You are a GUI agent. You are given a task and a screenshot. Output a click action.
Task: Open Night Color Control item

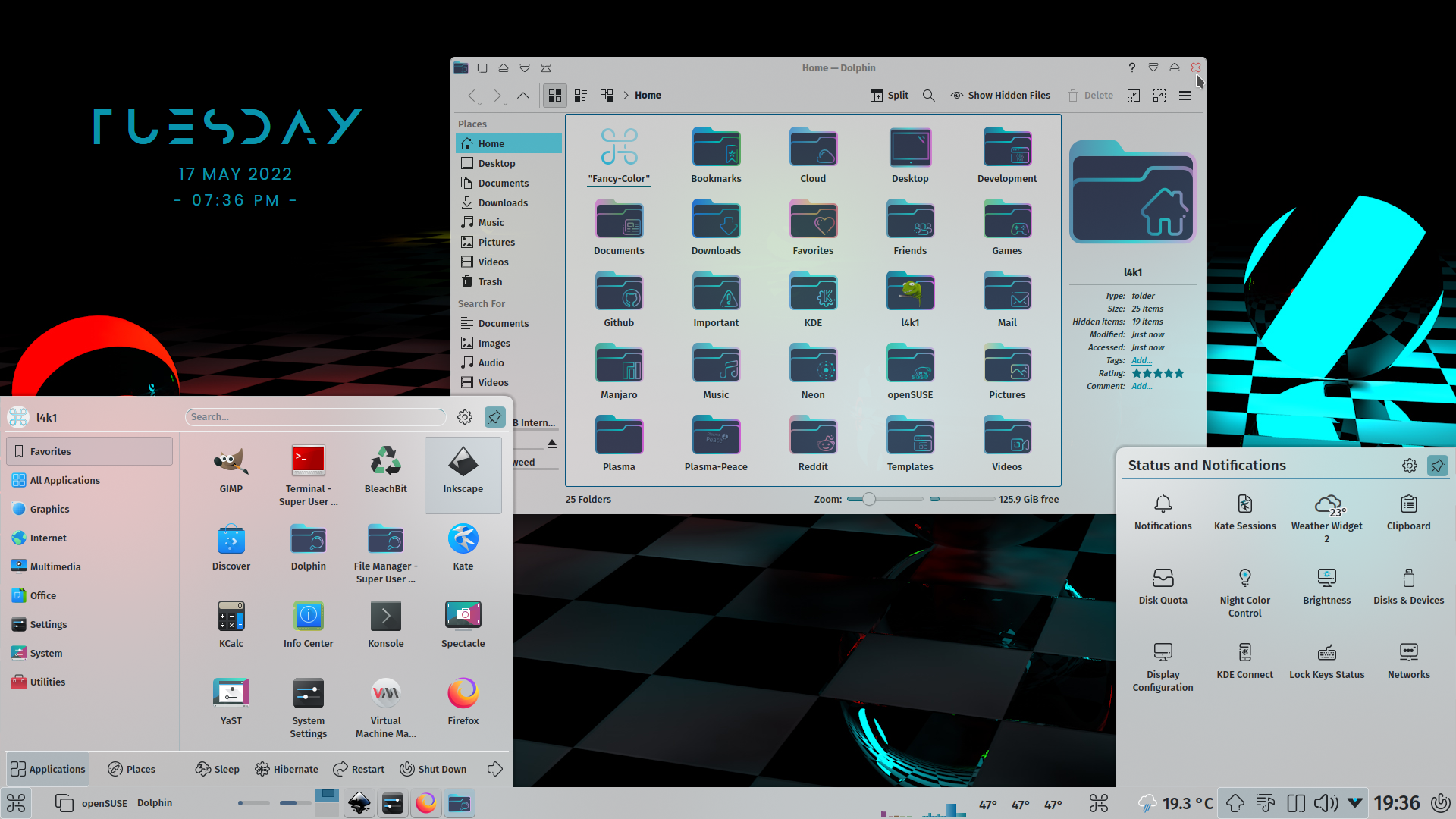(x=1245, y=593)
